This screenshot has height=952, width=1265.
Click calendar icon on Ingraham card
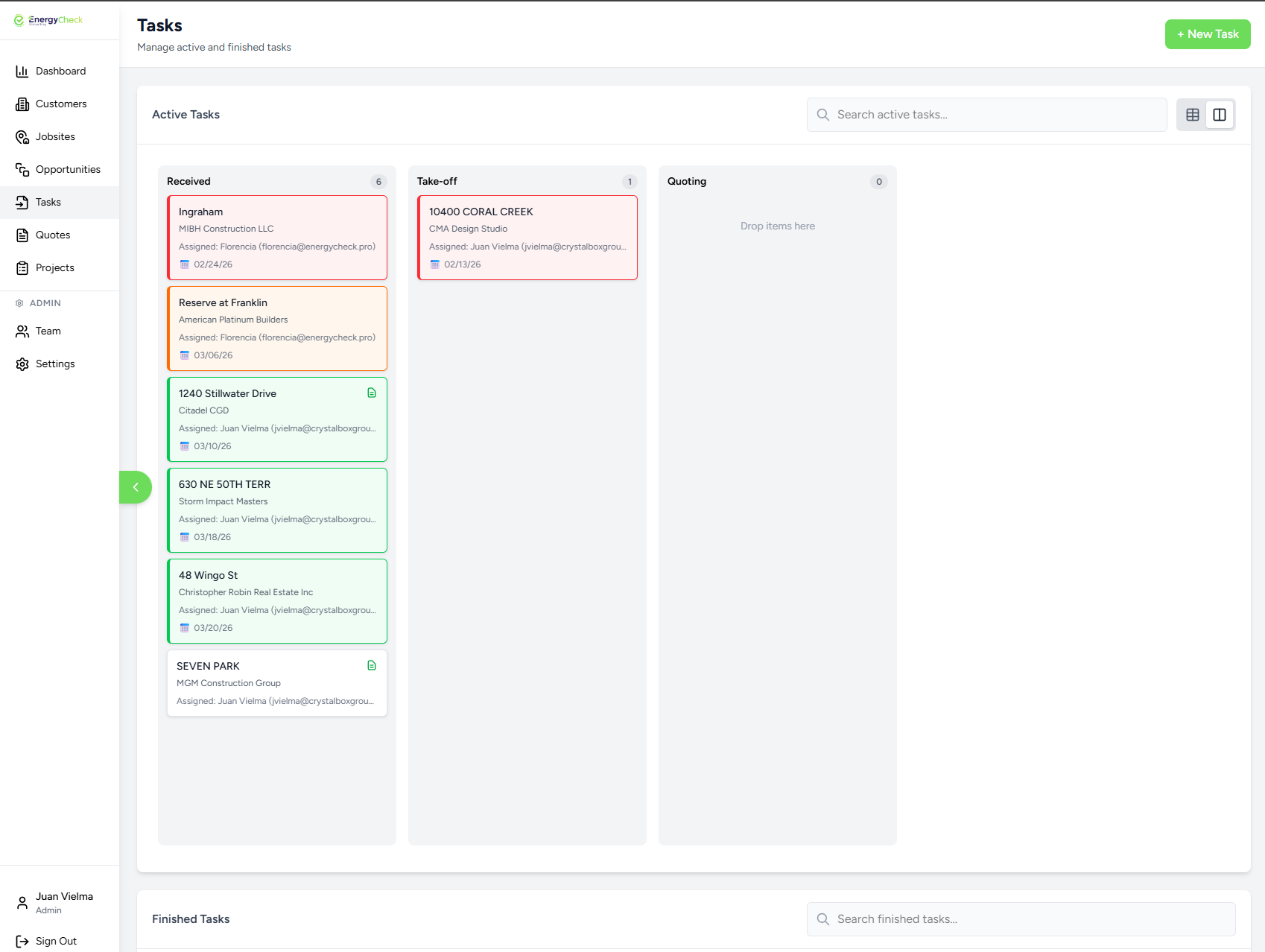click(185, 264)
